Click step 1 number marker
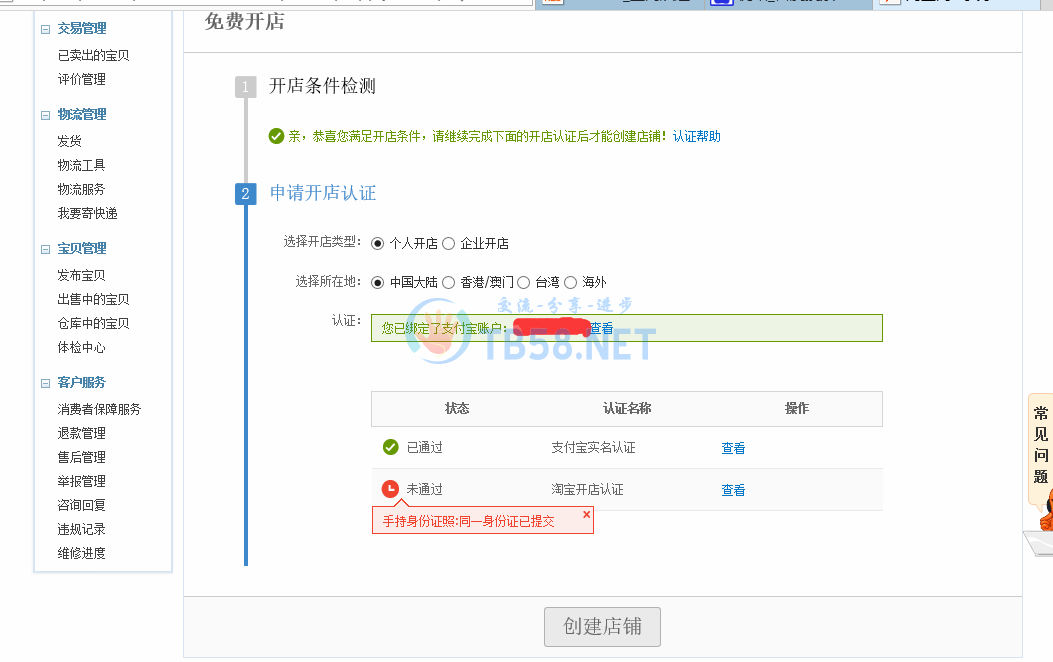Viewport: 1053px width, 662px height. click(x=245, y=87)
